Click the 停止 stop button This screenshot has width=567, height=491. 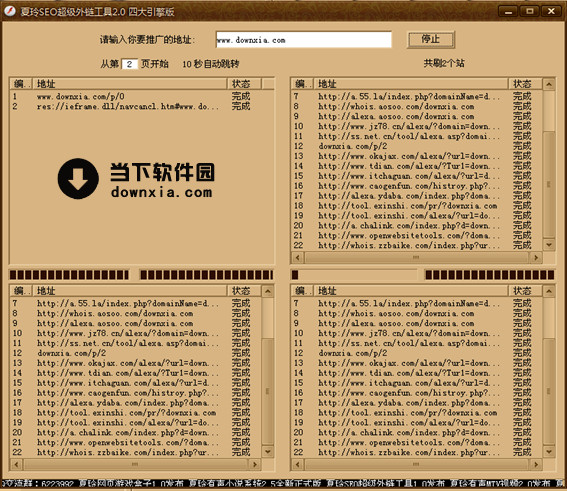[431, 39]
